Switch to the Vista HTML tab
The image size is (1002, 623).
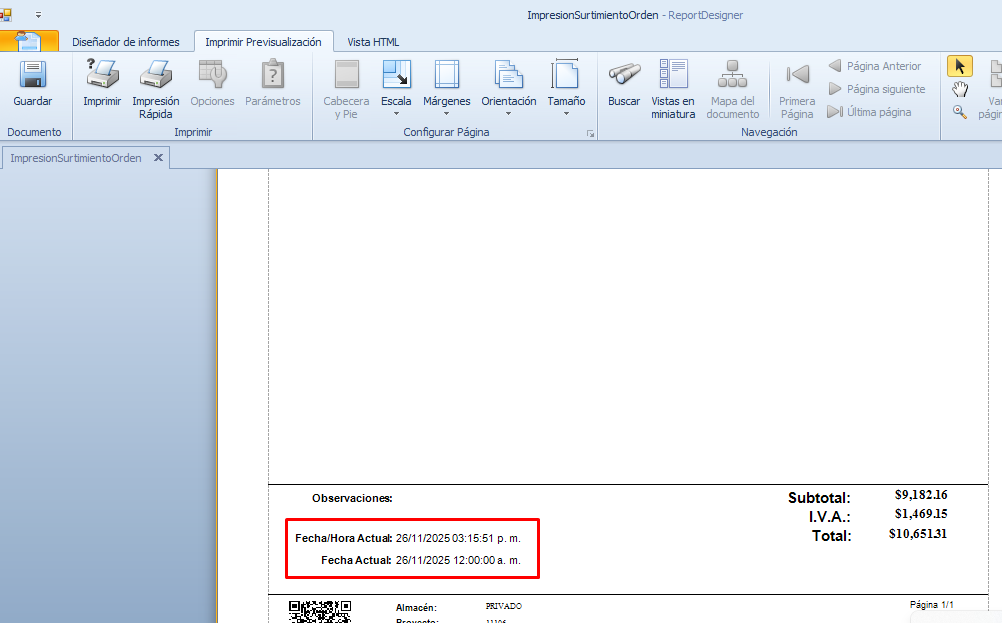[373, 42]
